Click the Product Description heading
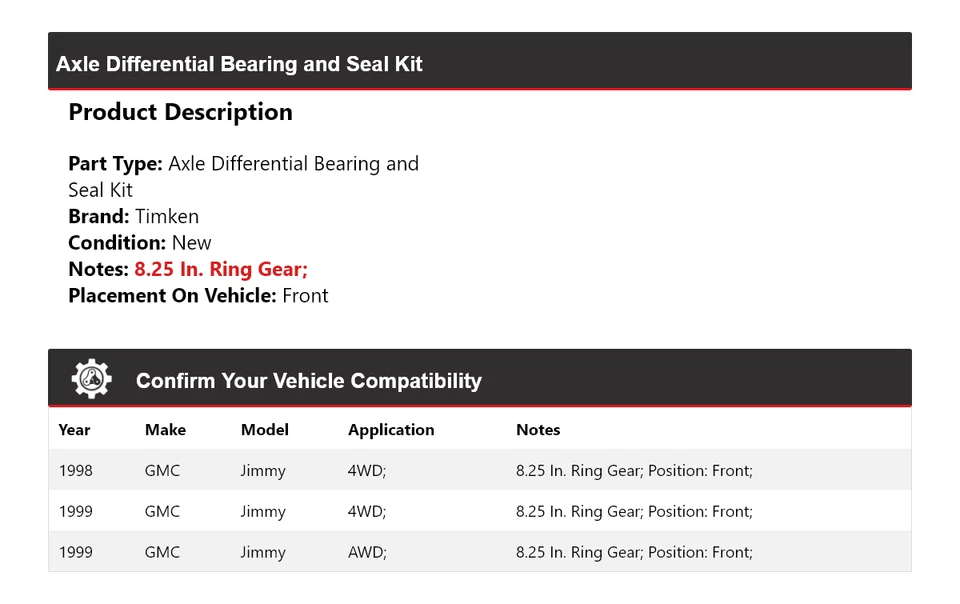The image size is (960, 604). pyautogui.click(x=180, y=112)
